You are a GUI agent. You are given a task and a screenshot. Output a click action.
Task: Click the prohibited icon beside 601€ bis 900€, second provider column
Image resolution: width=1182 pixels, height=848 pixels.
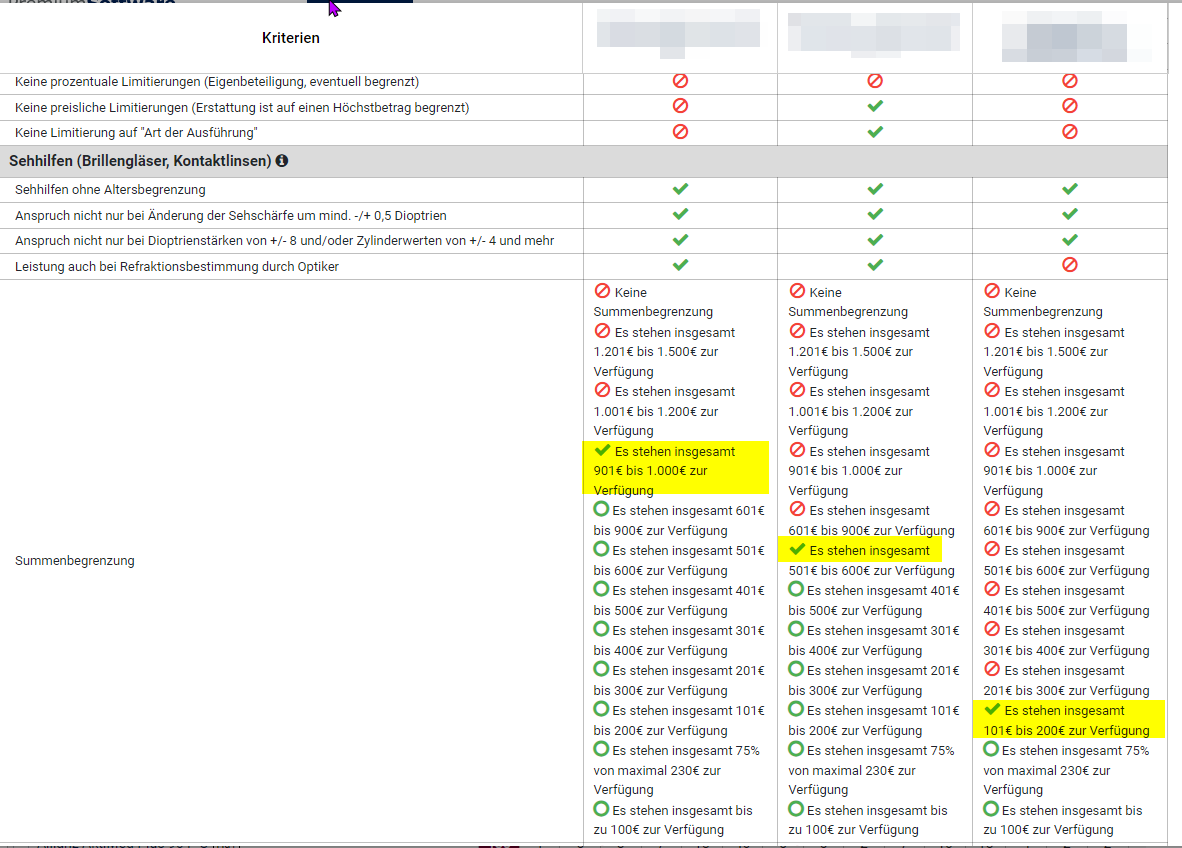click(798, 510)
